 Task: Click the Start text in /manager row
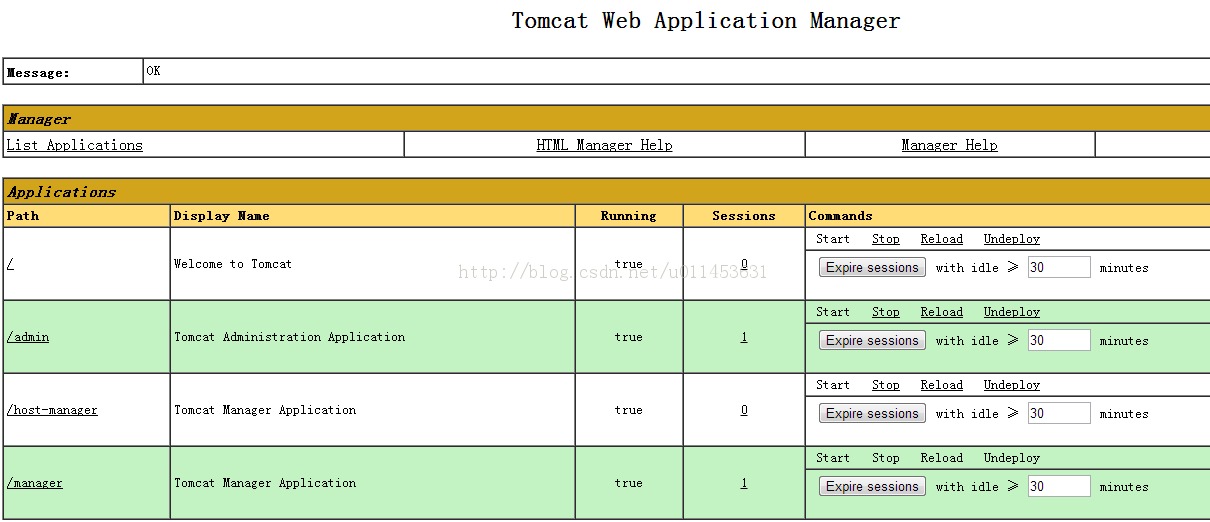(833, 458)
